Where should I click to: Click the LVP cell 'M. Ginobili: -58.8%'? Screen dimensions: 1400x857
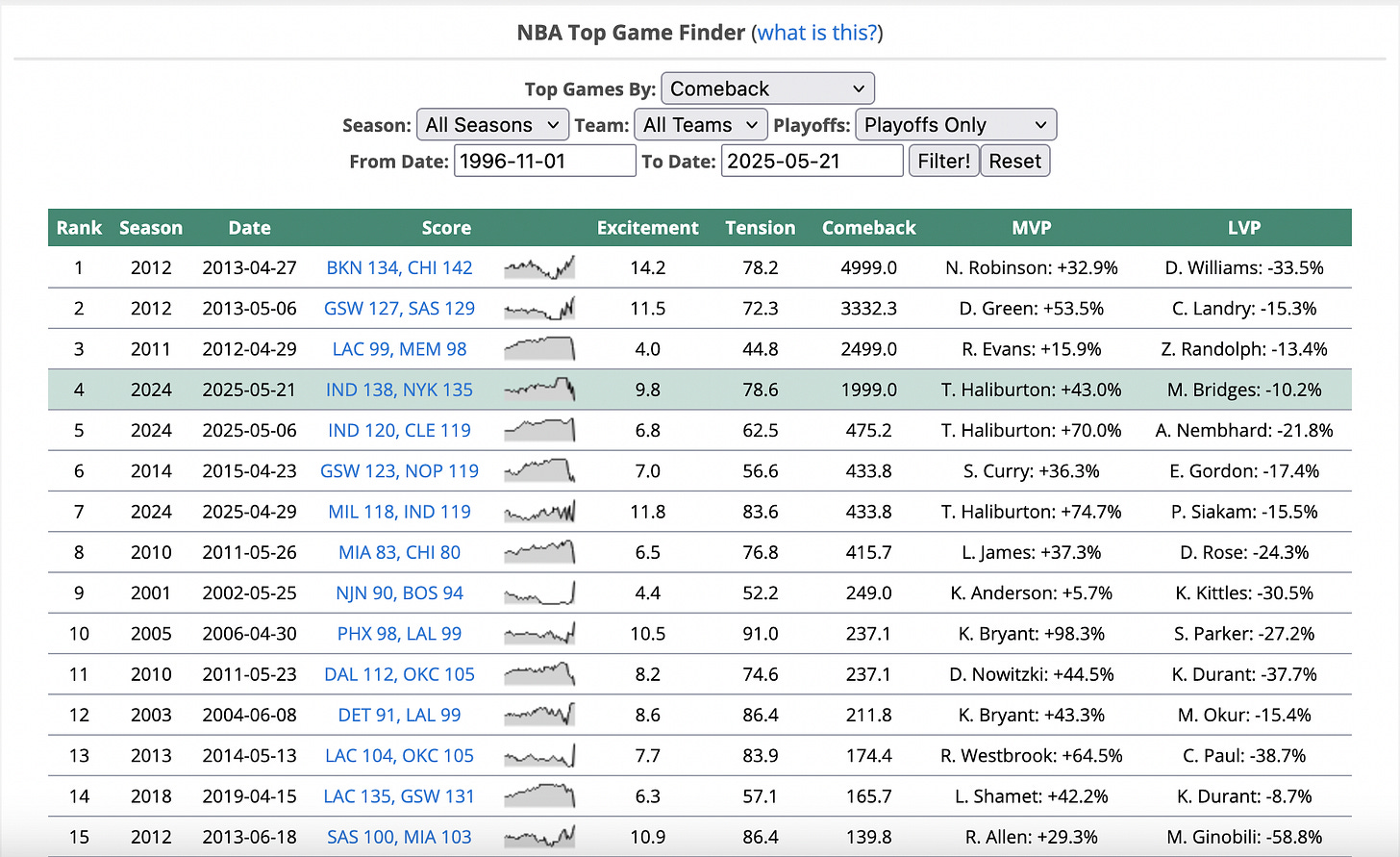[x=1244, y=837]
